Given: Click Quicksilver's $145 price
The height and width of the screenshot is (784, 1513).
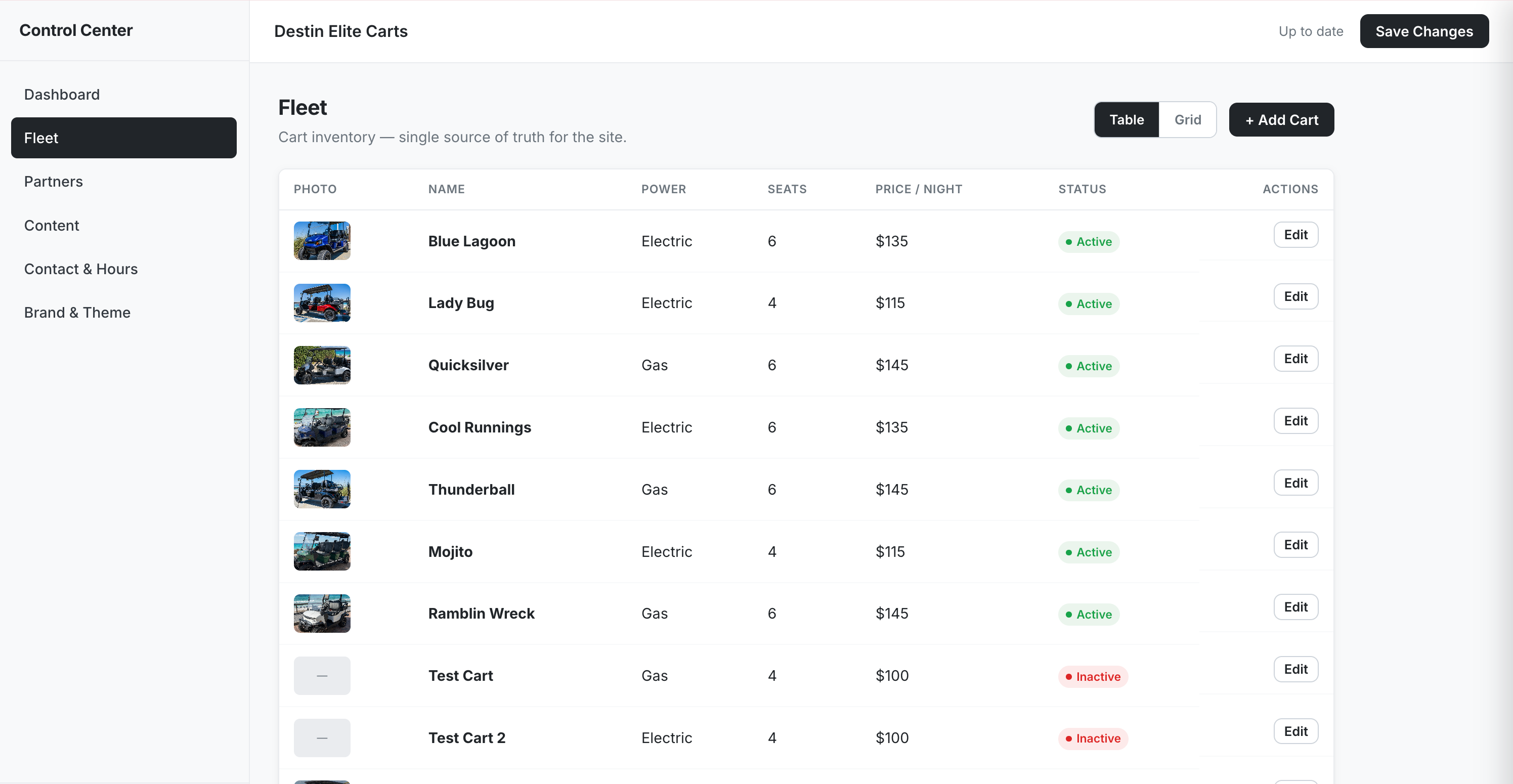Looking at the screenshot, I should (x=892, y=365).
